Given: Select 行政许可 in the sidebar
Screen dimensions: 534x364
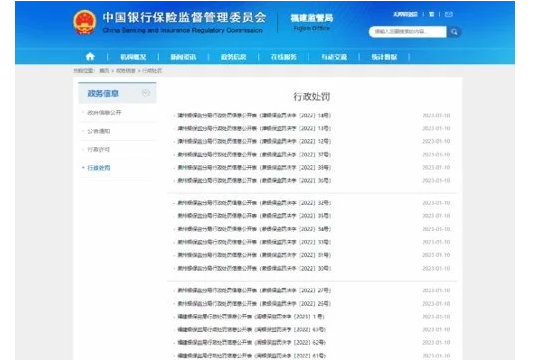Looking at the screenshot, I should 99,149.
